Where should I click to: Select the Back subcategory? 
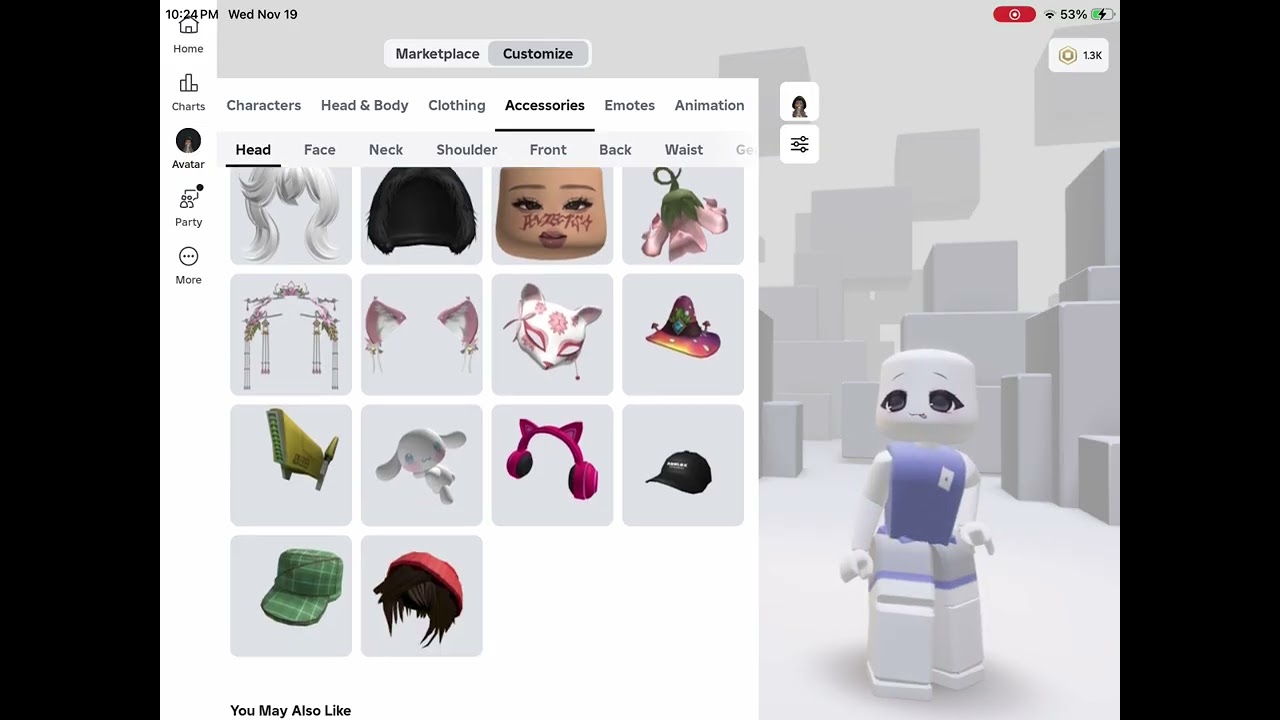pos(615,150)
